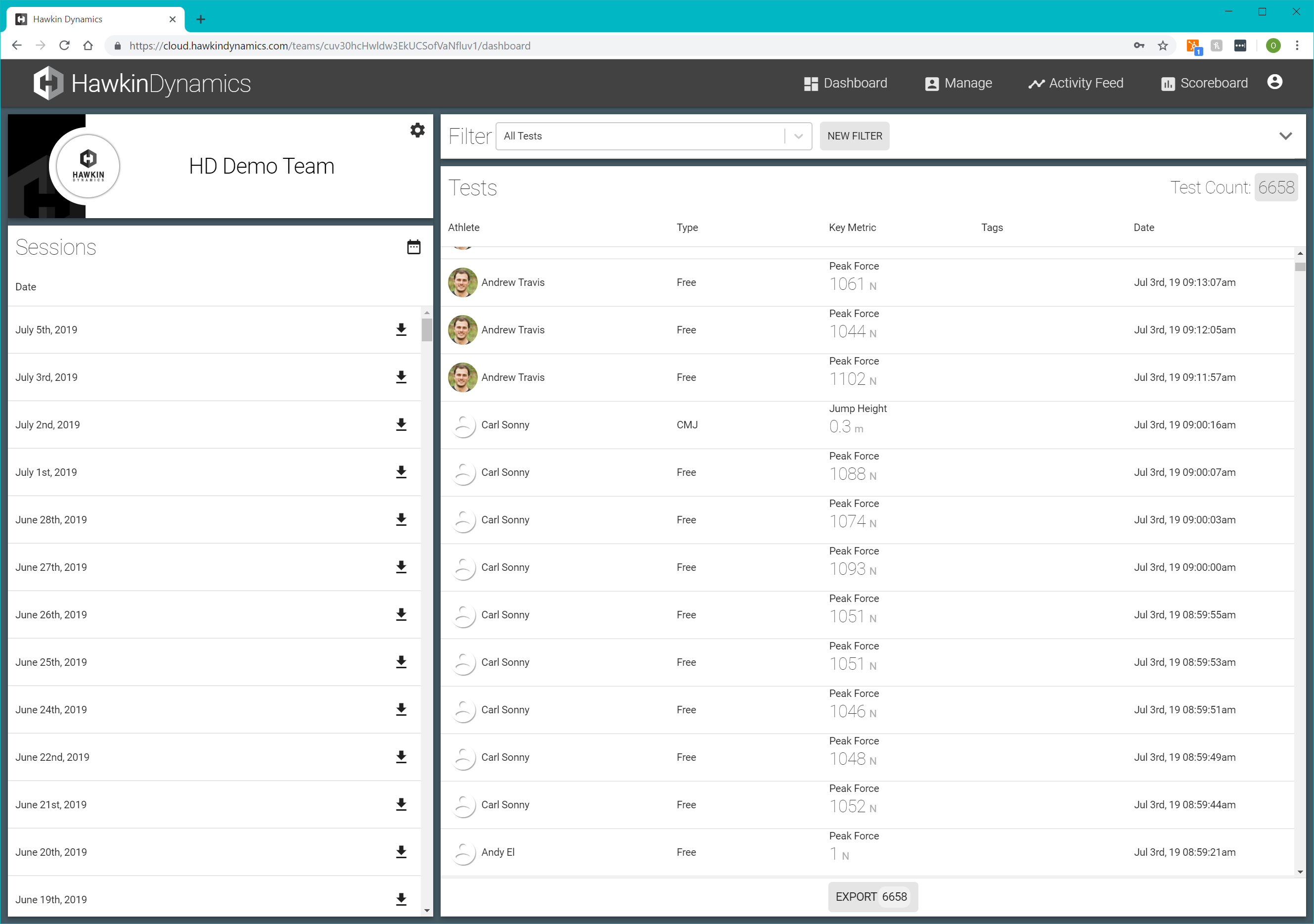Image resolution: width=1314 pixels, height=924 pixels.
Task: Download the June 22nd, 2019 session
Action: pyautogui.click(x=401, y=757)
